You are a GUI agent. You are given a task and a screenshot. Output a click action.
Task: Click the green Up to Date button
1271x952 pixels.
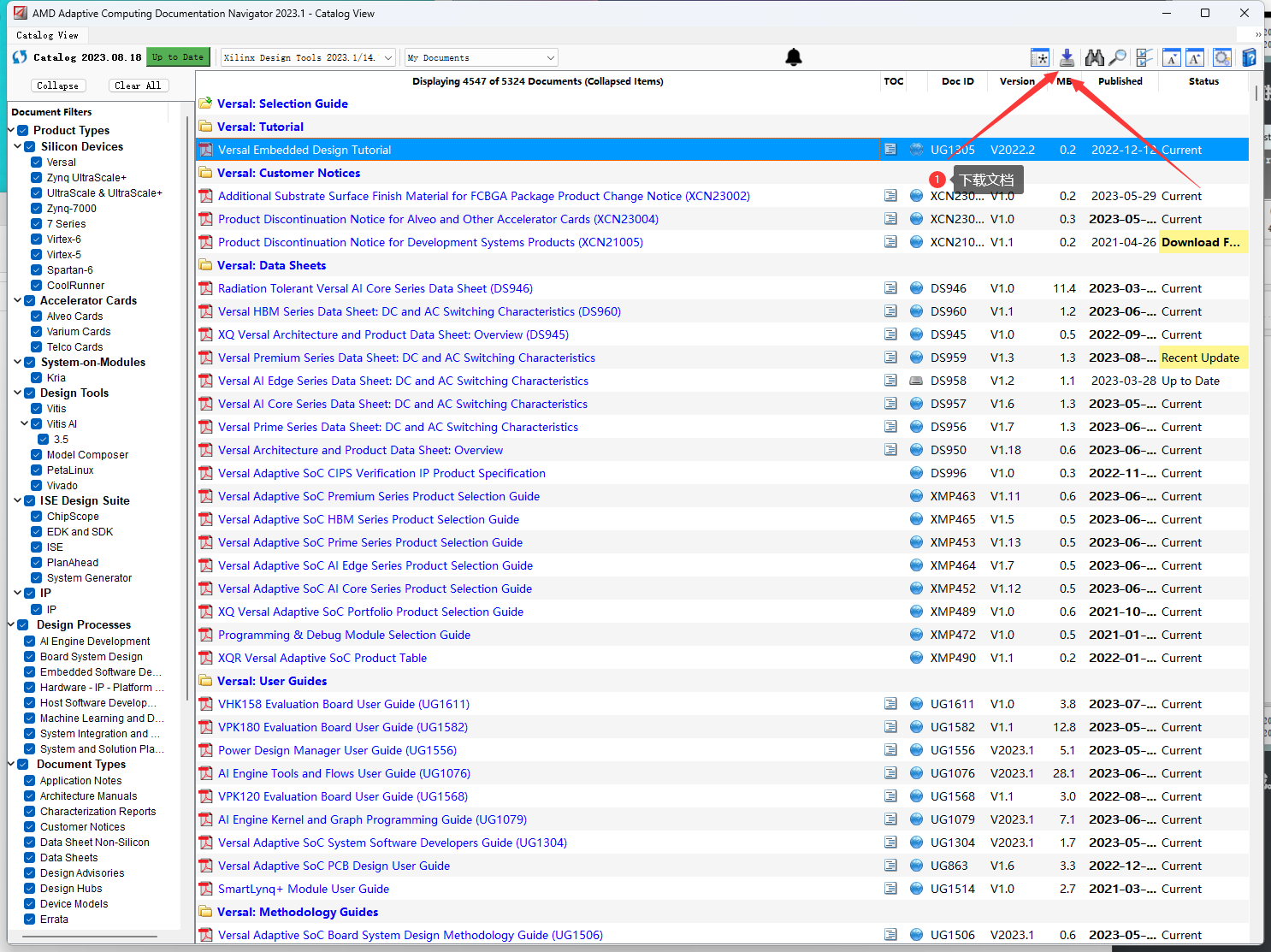[x=178, y=57]
